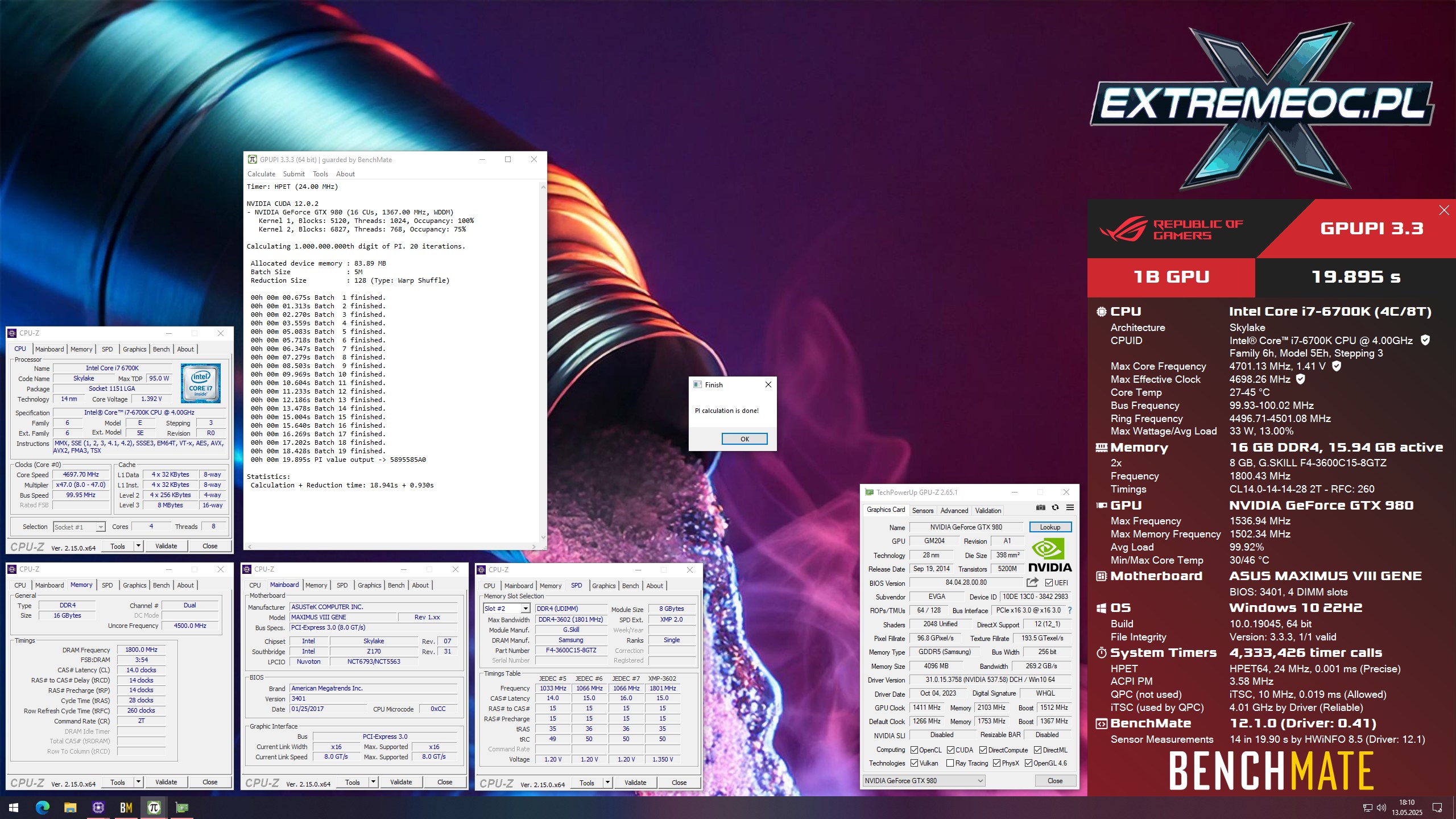Open the Bench tab in CPU-Z Memory window
Viewport: 1456px width, 819px height.
point(161,585)
